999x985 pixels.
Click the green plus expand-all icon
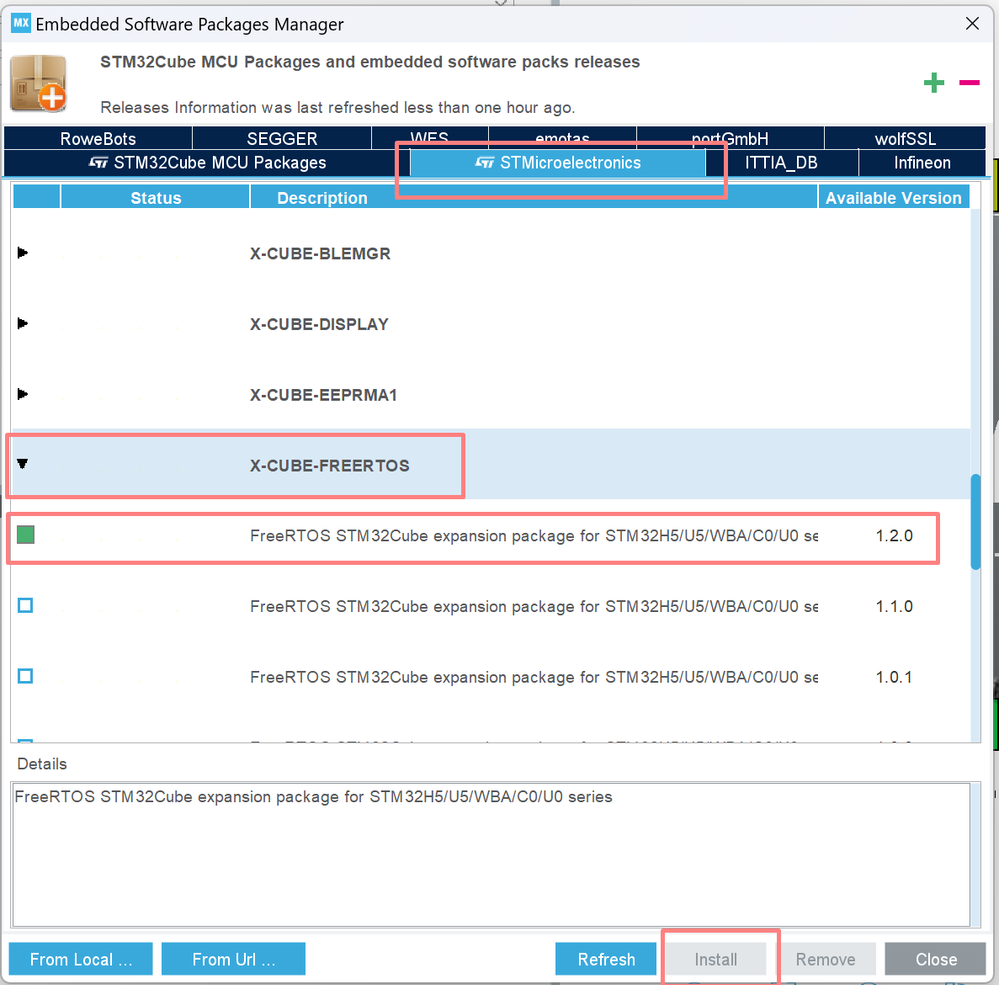(x=933, y=82)
